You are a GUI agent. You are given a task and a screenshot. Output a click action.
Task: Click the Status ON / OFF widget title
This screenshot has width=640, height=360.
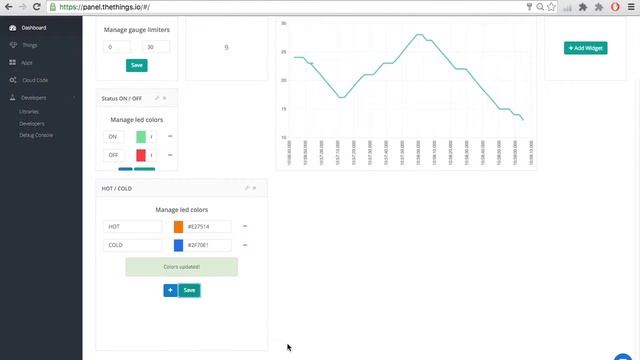(x=122, y=98)
